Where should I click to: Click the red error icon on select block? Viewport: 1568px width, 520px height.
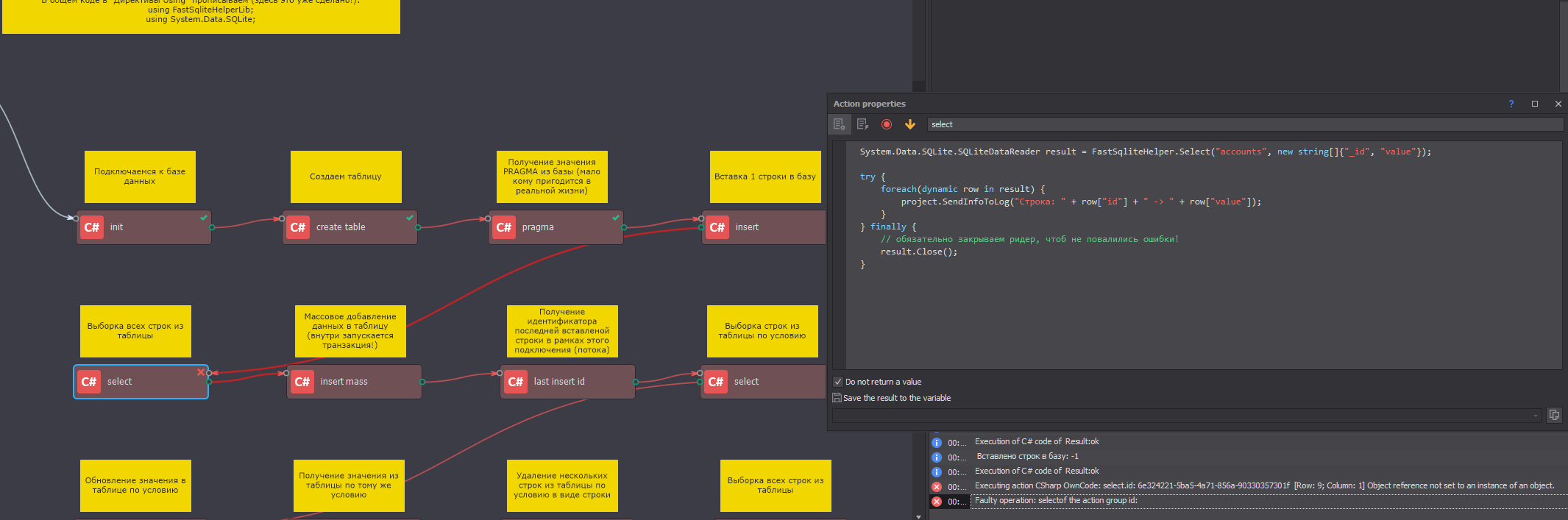click(200, 372)
